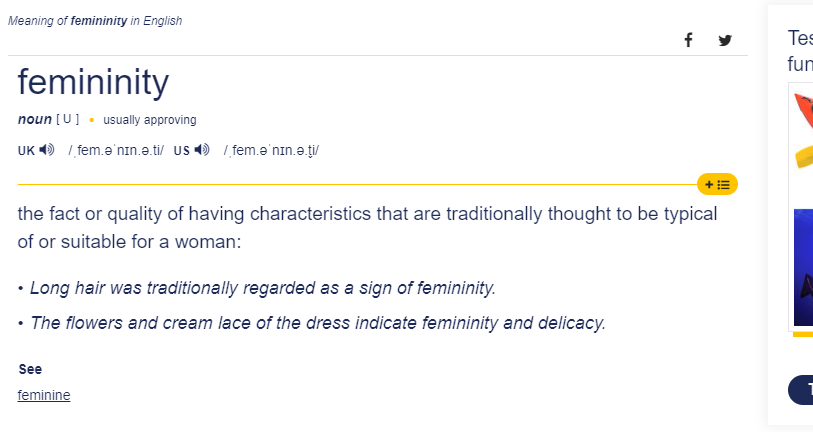Share this entry on Facebook
Screen dimensions: 813x432
tap(688, 40)
